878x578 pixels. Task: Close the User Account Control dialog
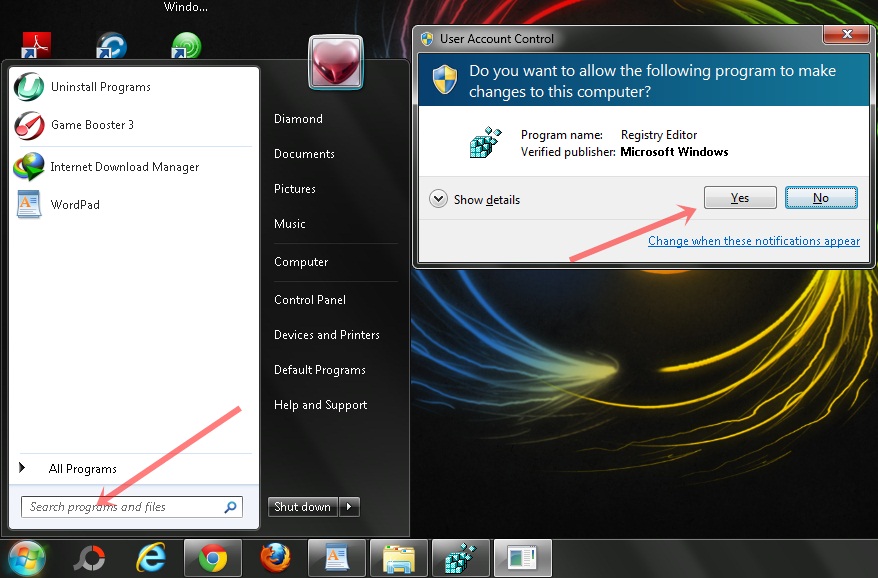[847, 34]
